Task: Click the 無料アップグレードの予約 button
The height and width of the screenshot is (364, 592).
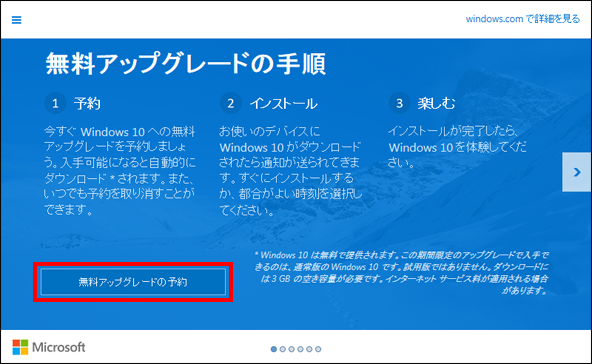Action: tap(133, 282)
